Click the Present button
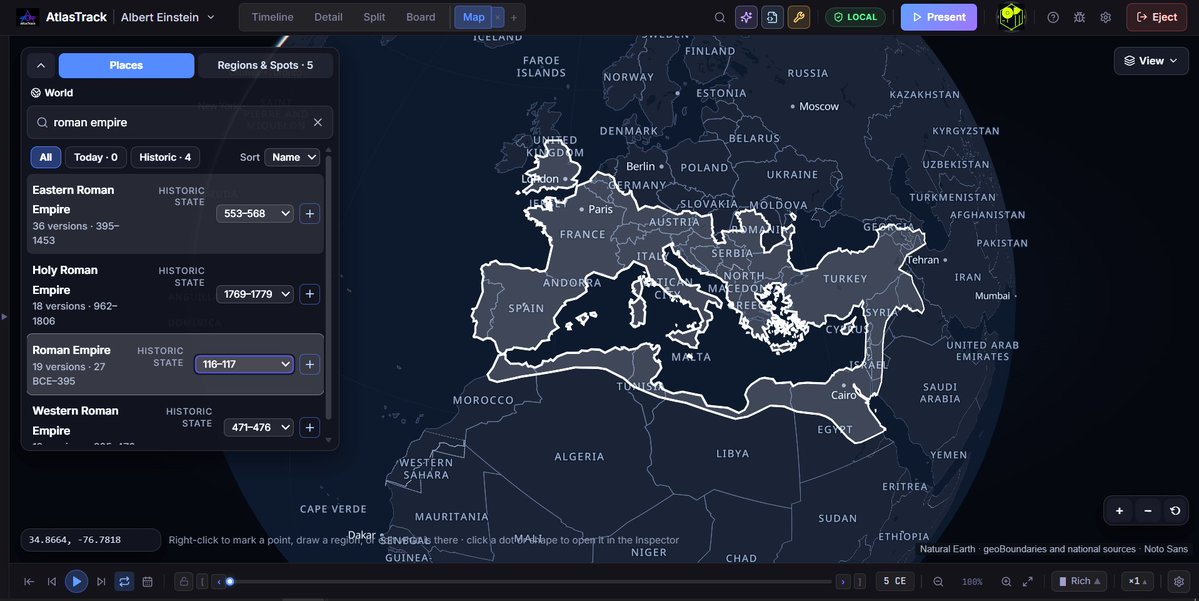 pyautogui.click(x=939, y=17)
